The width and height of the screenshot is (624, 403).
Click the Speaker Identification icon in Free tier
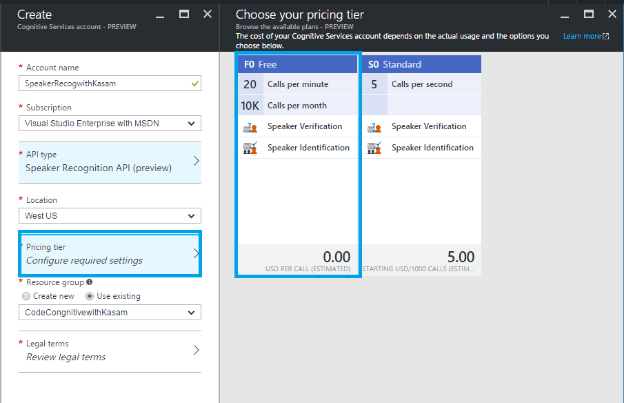click(x=248, y=148)
